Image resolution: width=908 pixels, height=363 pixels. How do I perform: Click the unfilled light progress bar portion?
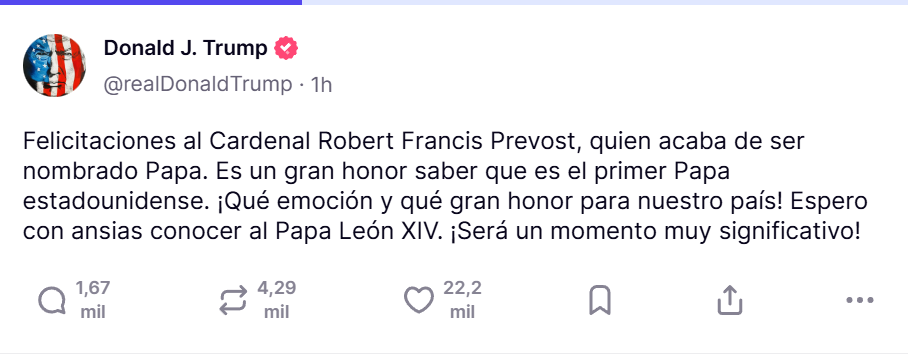point(605,2)
